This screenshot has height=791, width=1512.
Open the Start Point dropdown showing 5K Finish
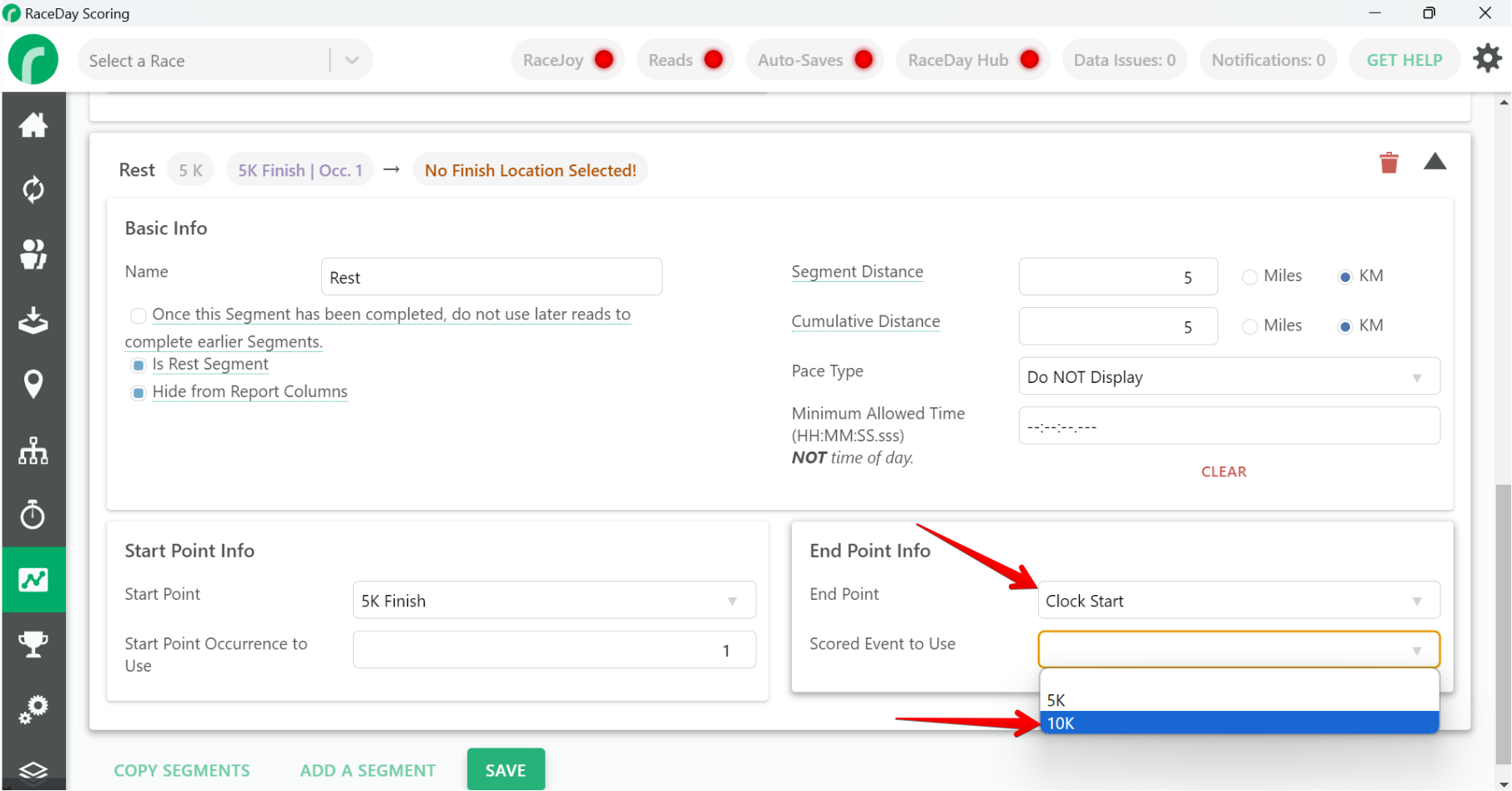tap(554, 600)
